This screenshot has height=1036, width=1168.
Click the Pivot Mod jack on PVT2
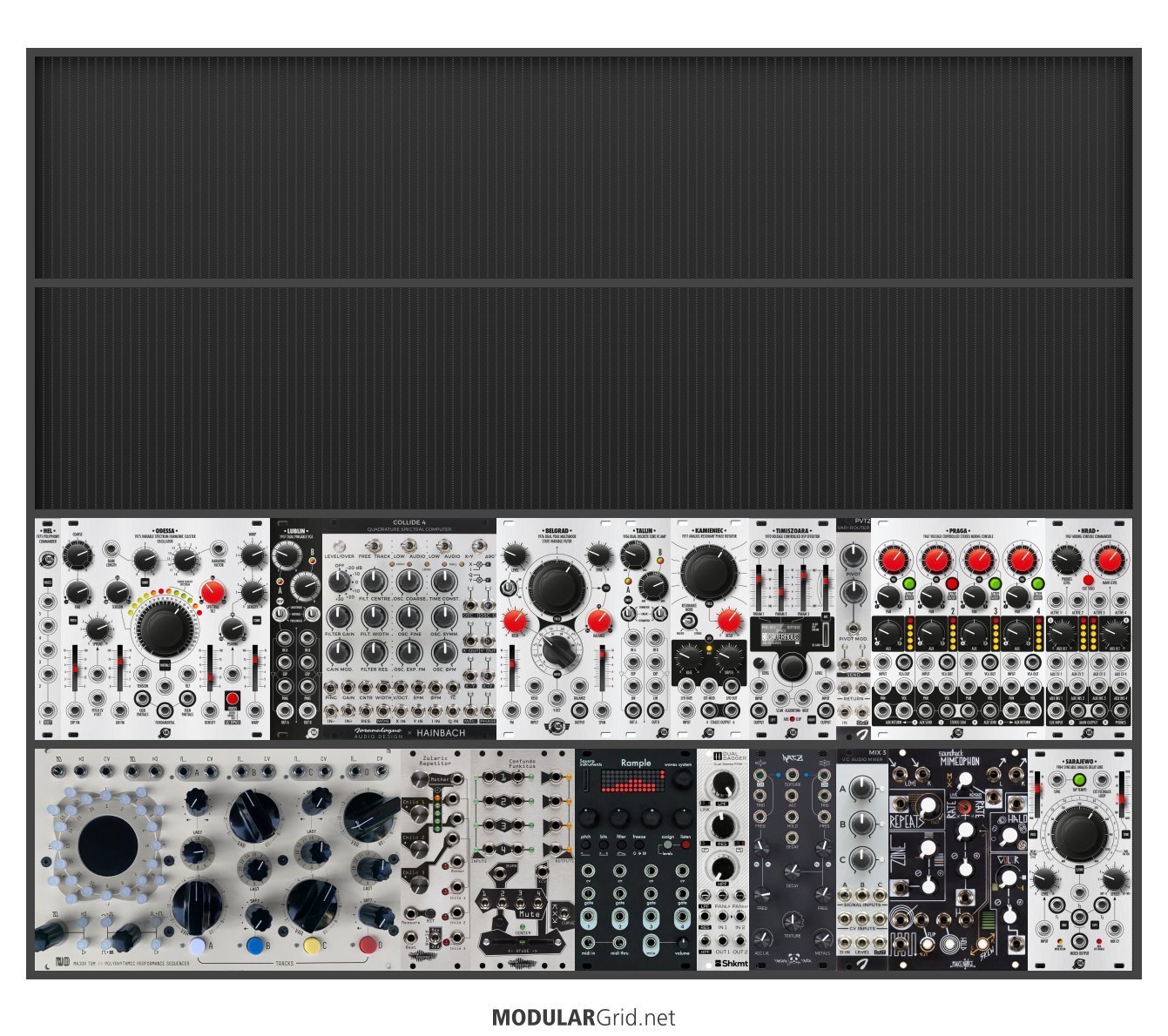[x=854, y=628]
